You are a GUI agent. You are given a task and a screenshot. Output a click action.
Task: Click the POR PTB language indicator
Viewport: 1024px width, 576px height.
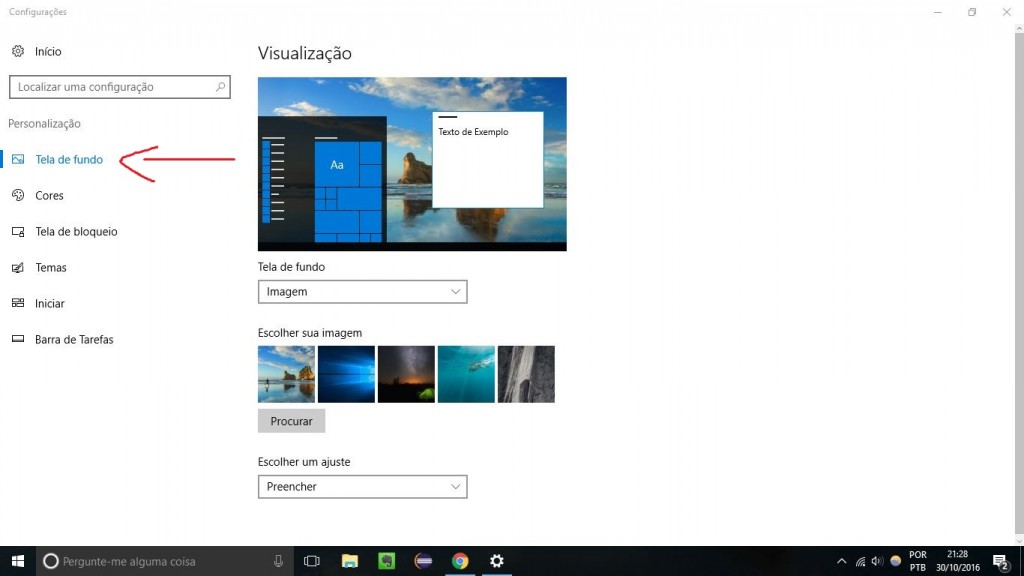click(x=918, y=561)
